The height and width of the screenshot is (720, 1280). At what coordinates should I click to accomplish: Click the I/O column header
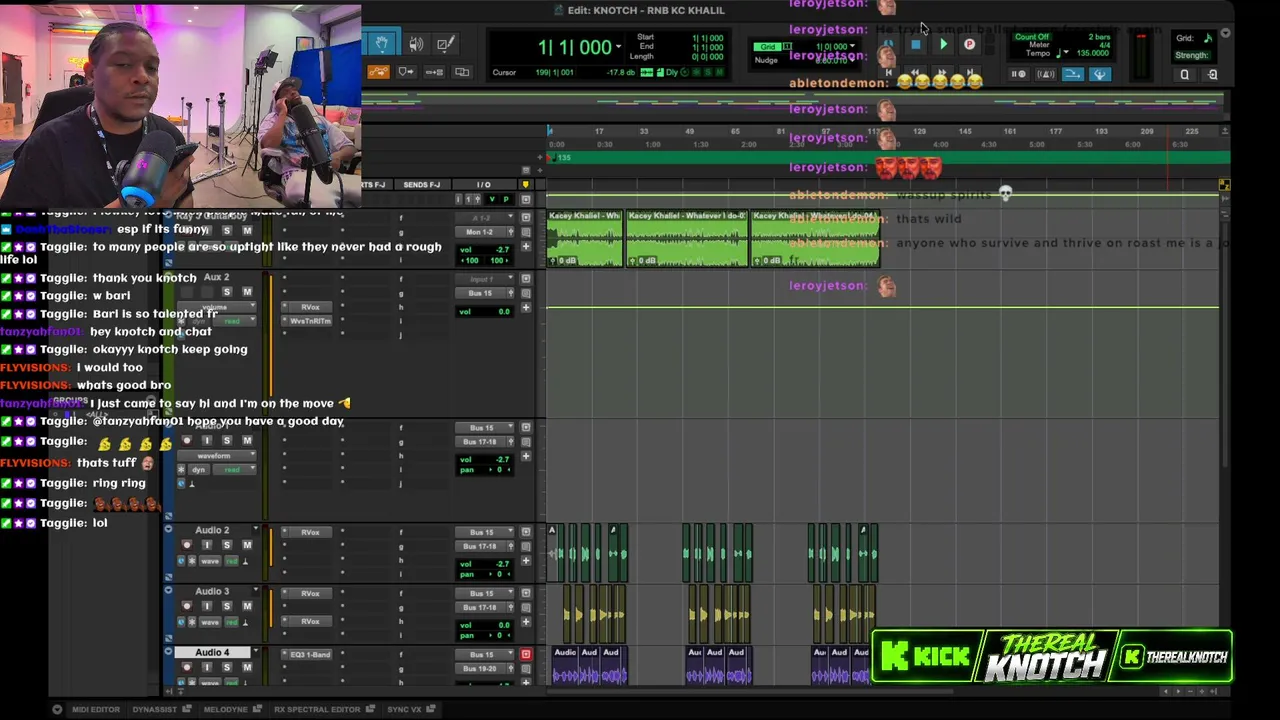pos(484,185)
